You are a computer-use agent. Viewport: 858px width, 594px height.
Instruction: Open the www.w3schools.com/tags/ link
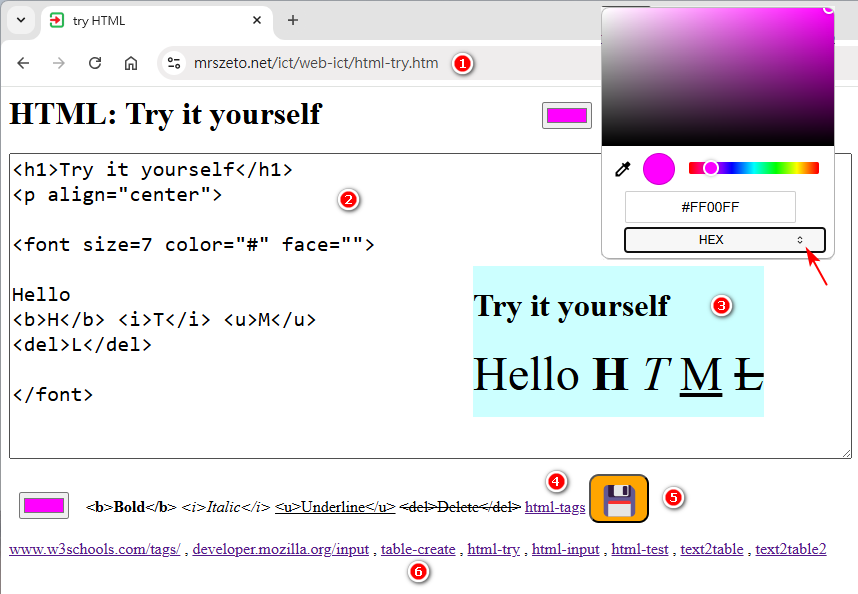click(94, 549)
